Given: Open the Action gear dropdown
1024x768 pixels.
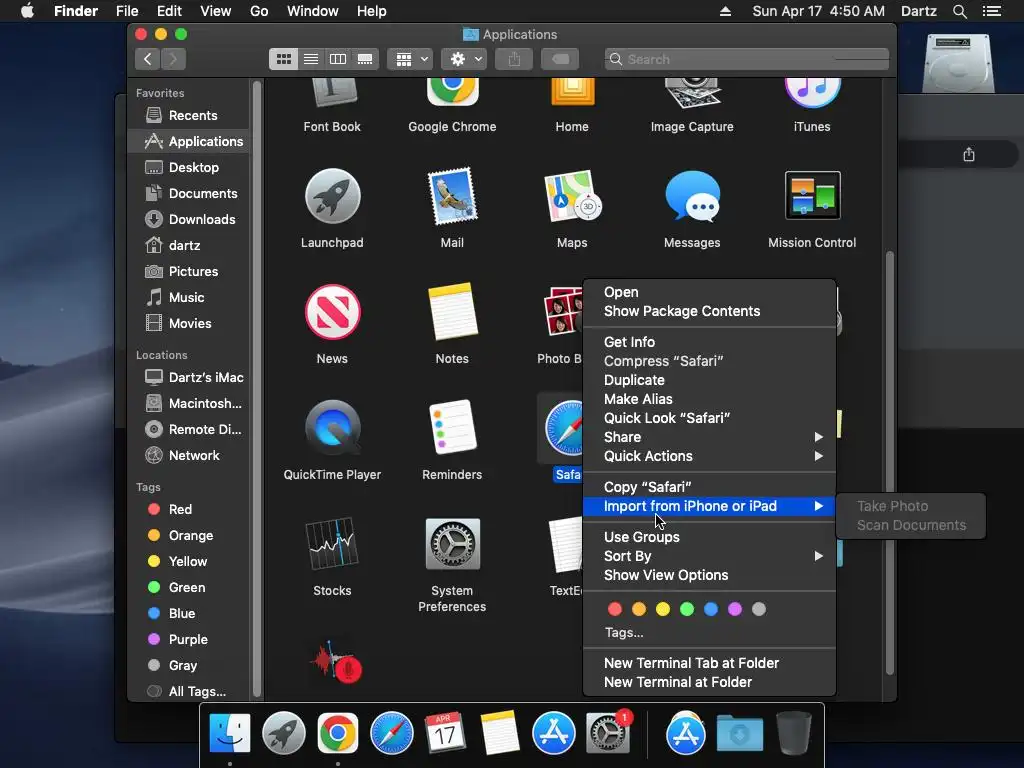Looking at the screenshot, I should [x=464, y=59].
